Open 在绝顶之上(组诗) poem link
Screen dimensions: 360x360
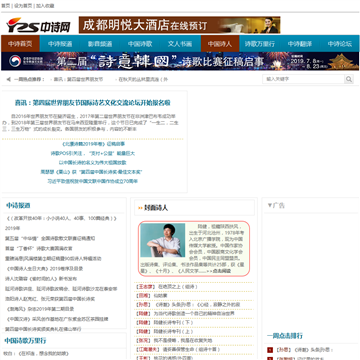(x=178, y=287)
